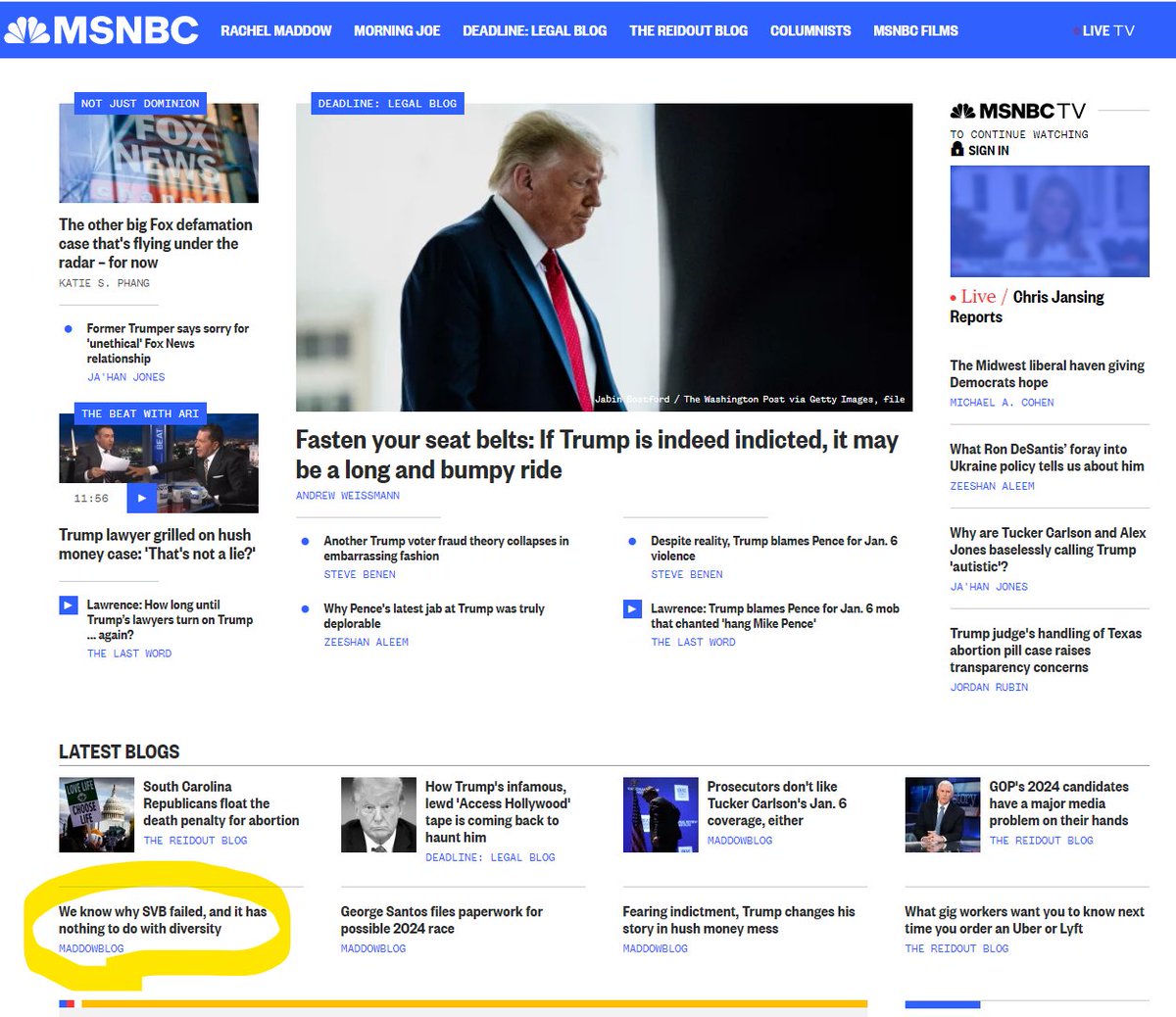Click the MSNBC TV logo in sidebar

tap(1017, 111)
